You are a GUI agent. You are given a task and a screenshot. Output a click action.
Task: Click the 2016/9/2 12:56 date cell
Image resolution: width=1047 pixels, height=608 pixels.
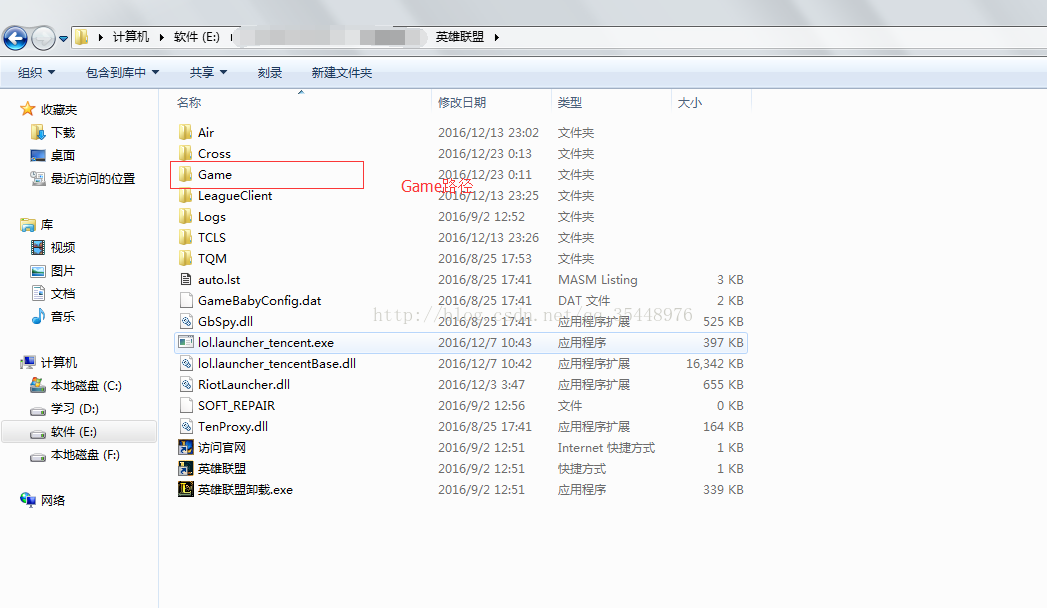coord(481,406)
